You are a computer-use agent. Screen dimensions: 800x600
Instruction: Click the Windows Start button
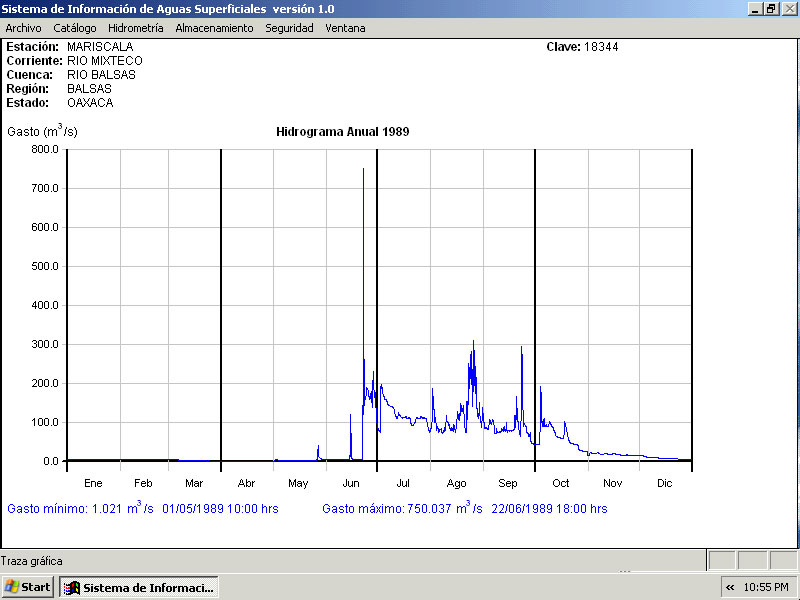[x=28, y=587]
